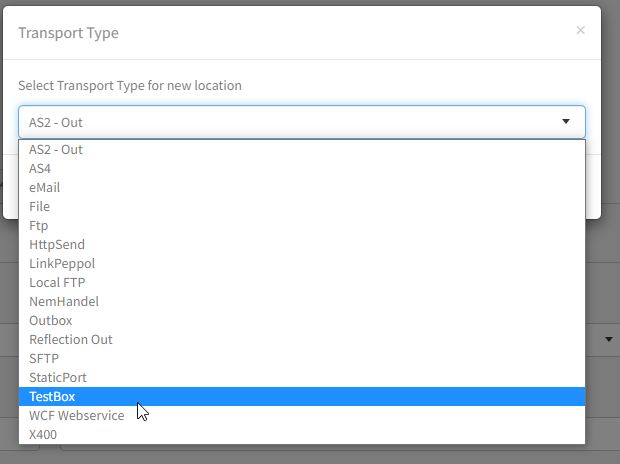The height and width of the screenshot is (464, 620).
Task: Select StaticPort from dropdown
Action: point(58,378)
